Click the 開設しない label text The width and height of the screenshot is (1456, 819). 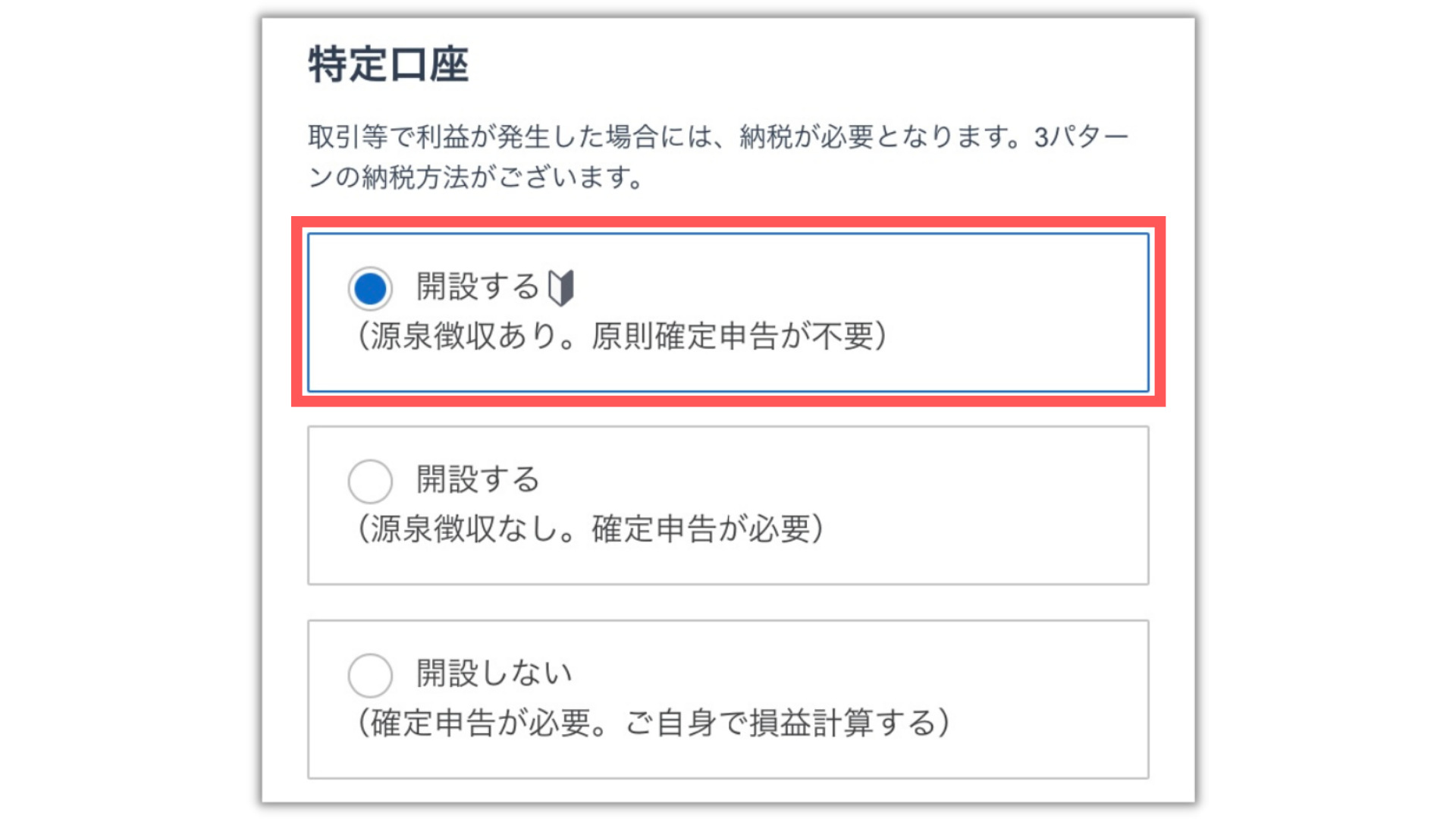pyautogui.click(x=494, y=673)
